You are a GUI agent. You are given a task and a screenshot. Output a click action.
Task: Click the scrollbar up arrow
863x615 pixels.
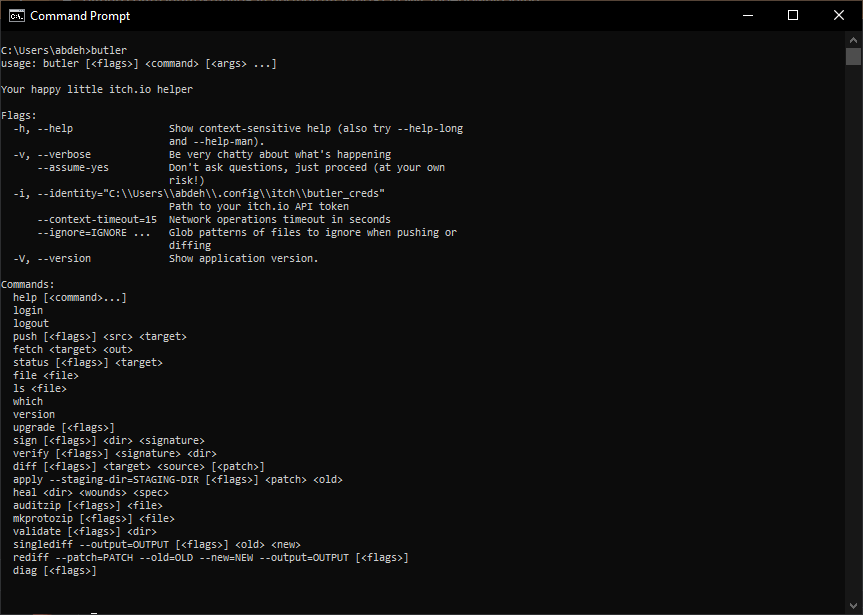tap(853, 40)
